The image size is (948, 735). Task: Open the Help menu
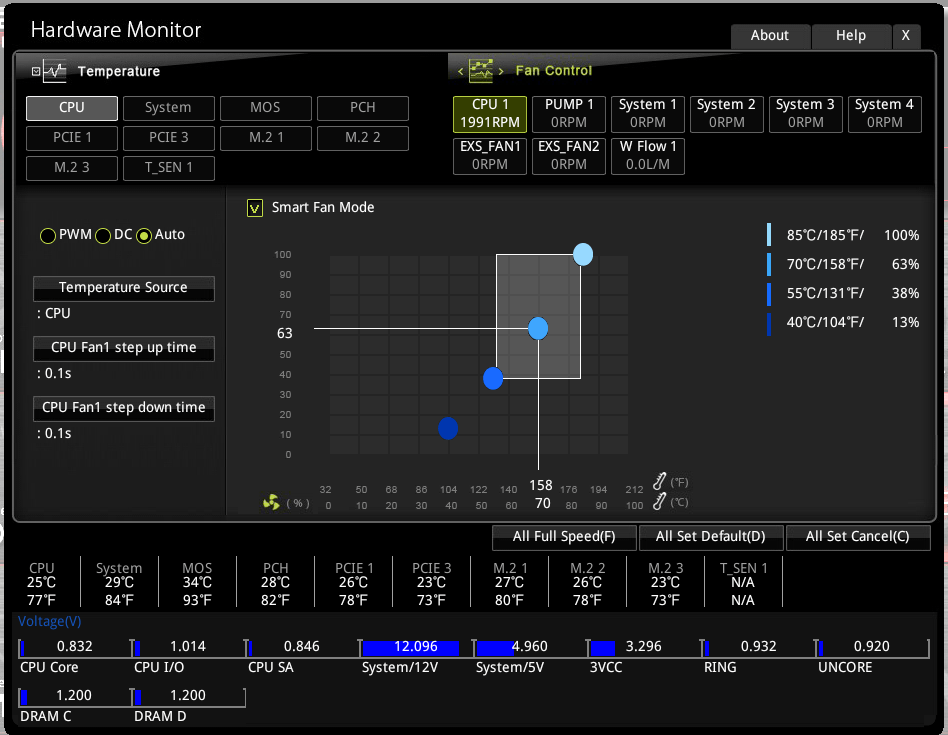851,36
